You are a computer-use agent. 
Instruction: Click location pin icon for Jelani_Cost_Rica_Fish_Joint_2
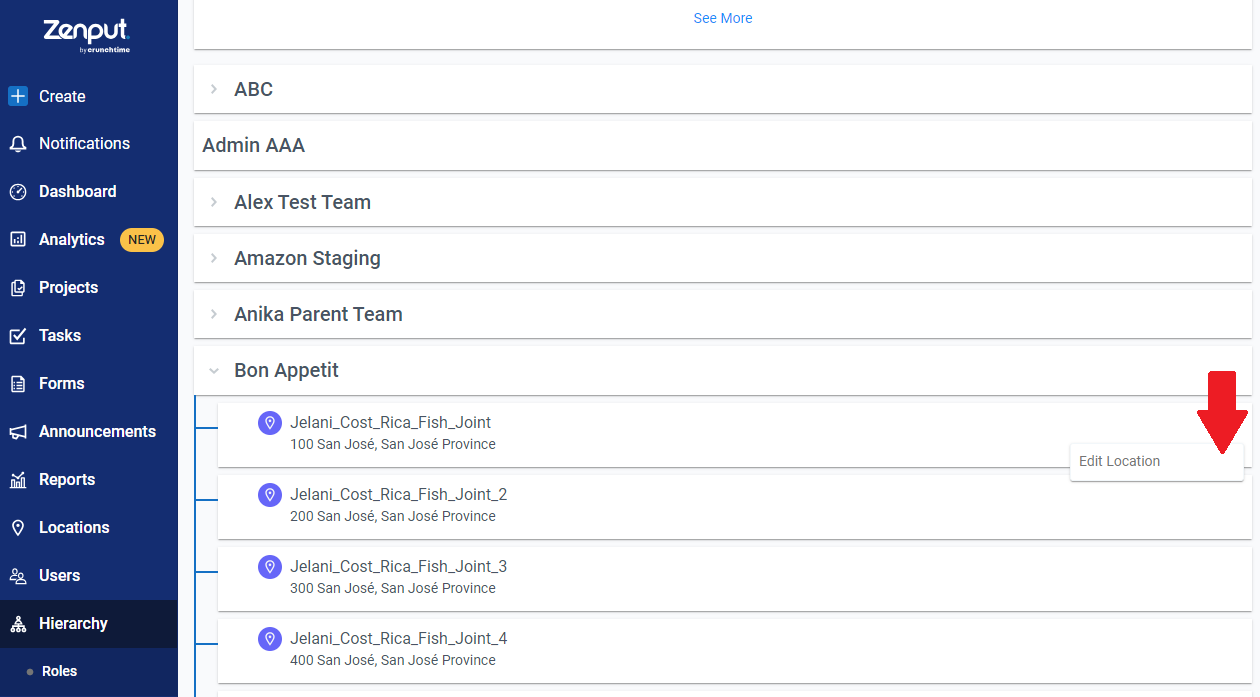click(269, 495)
